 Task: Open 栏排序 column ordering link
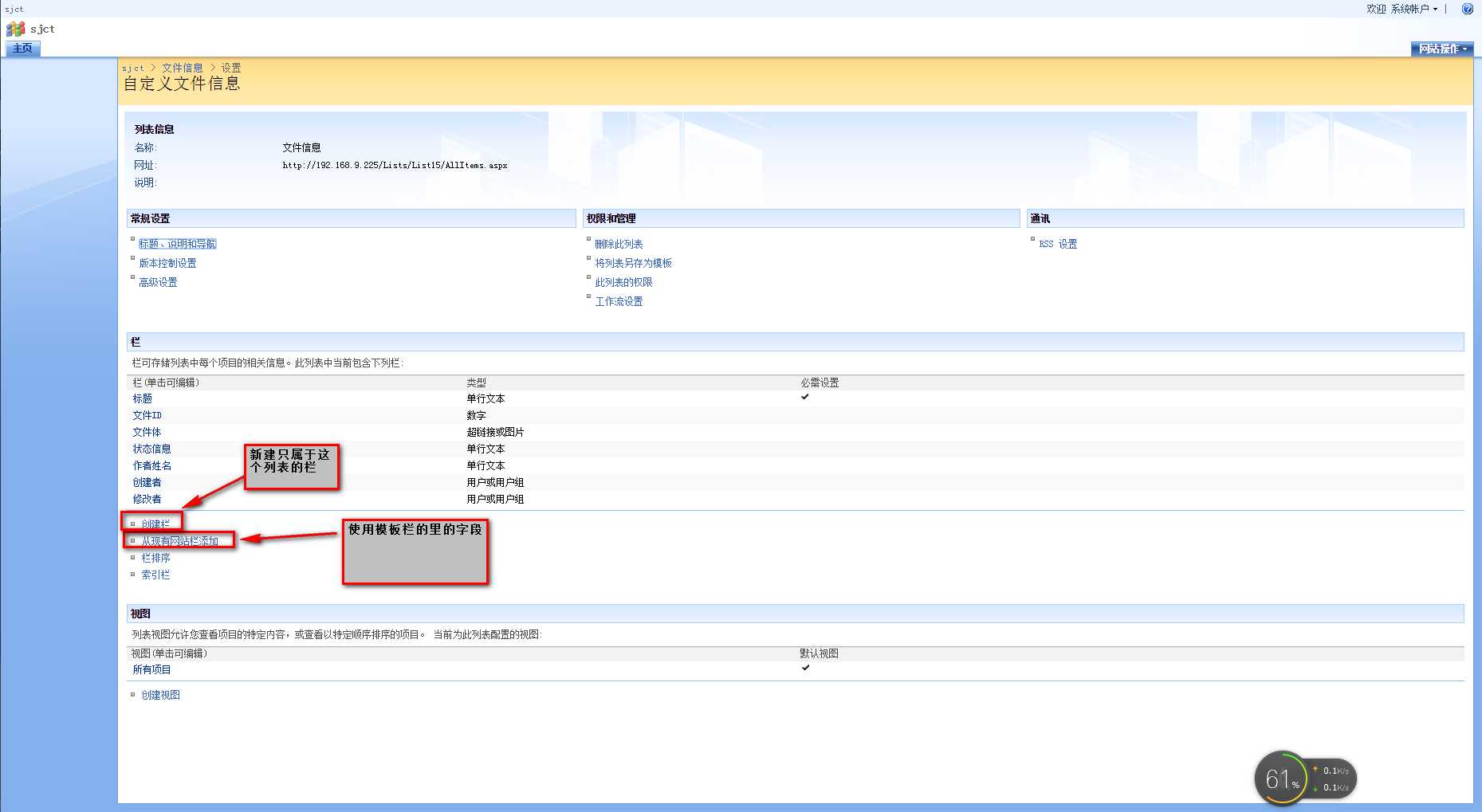155,558
